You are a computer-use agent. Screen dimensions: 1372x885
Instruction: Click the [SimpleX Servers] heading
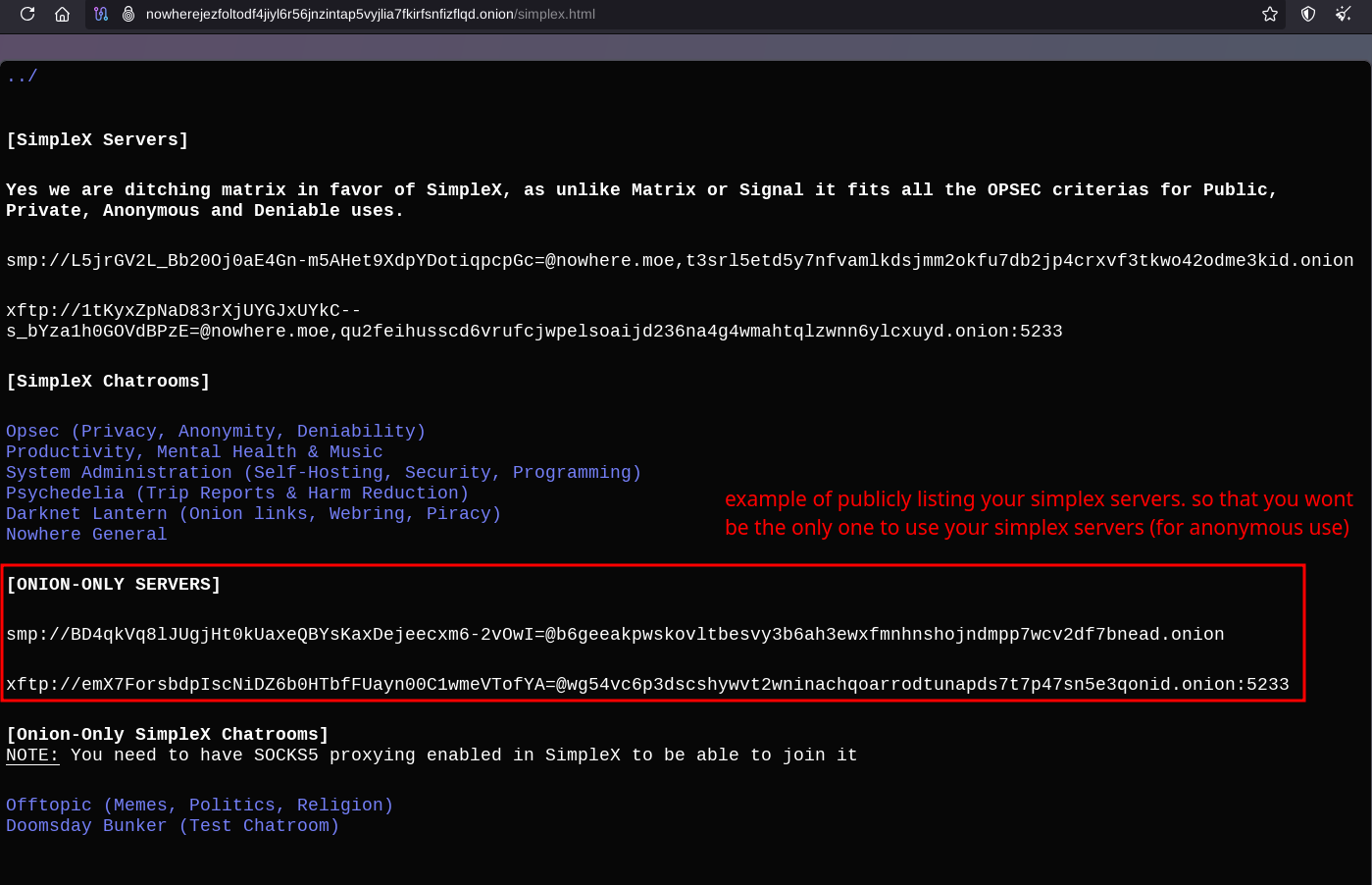97,139
